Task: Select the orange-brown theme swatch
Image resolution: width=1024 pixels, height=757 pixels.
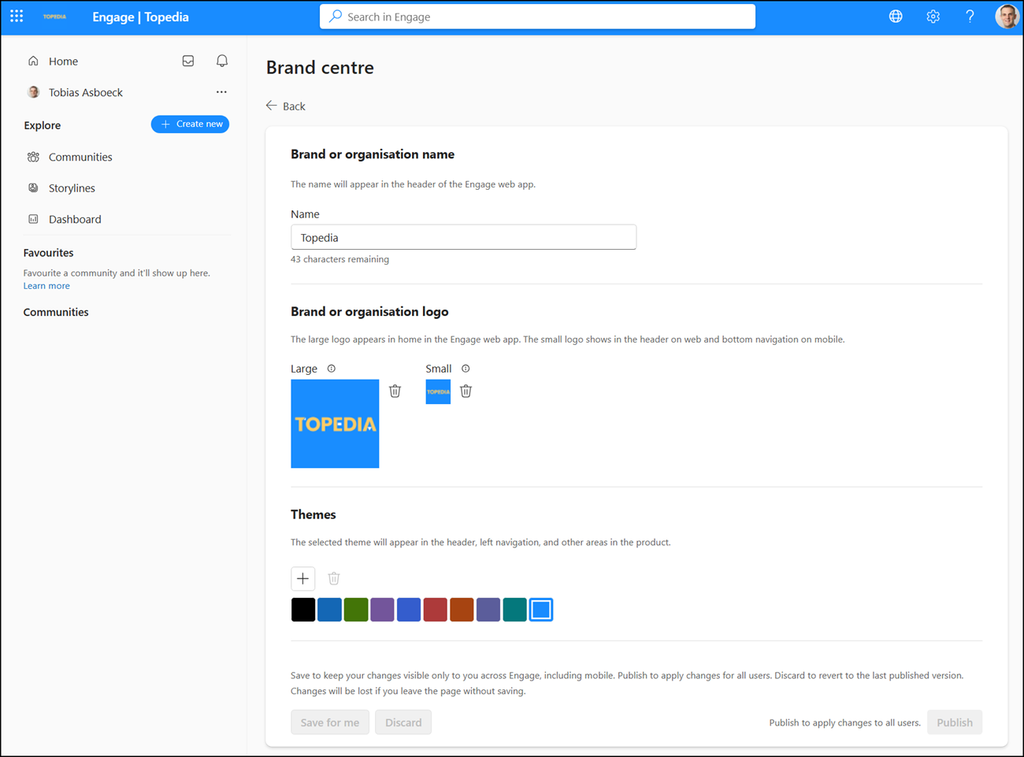Action: click(x=462, y=609)
